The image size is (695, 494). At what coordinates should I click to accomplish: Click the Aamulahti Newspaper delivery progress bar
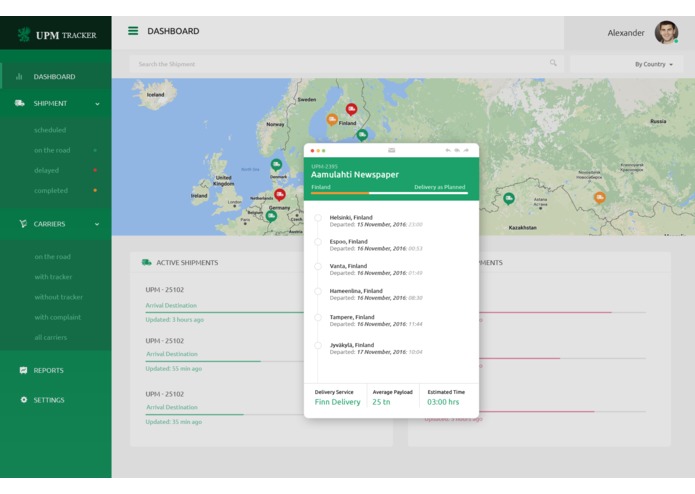point(390,193)
